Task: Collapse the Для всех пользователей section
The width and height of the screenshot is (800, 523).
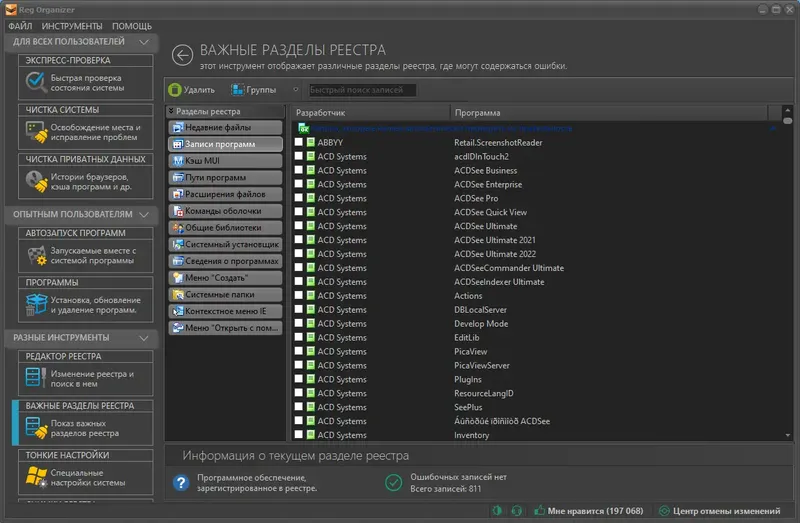Action: pos(144,41)
